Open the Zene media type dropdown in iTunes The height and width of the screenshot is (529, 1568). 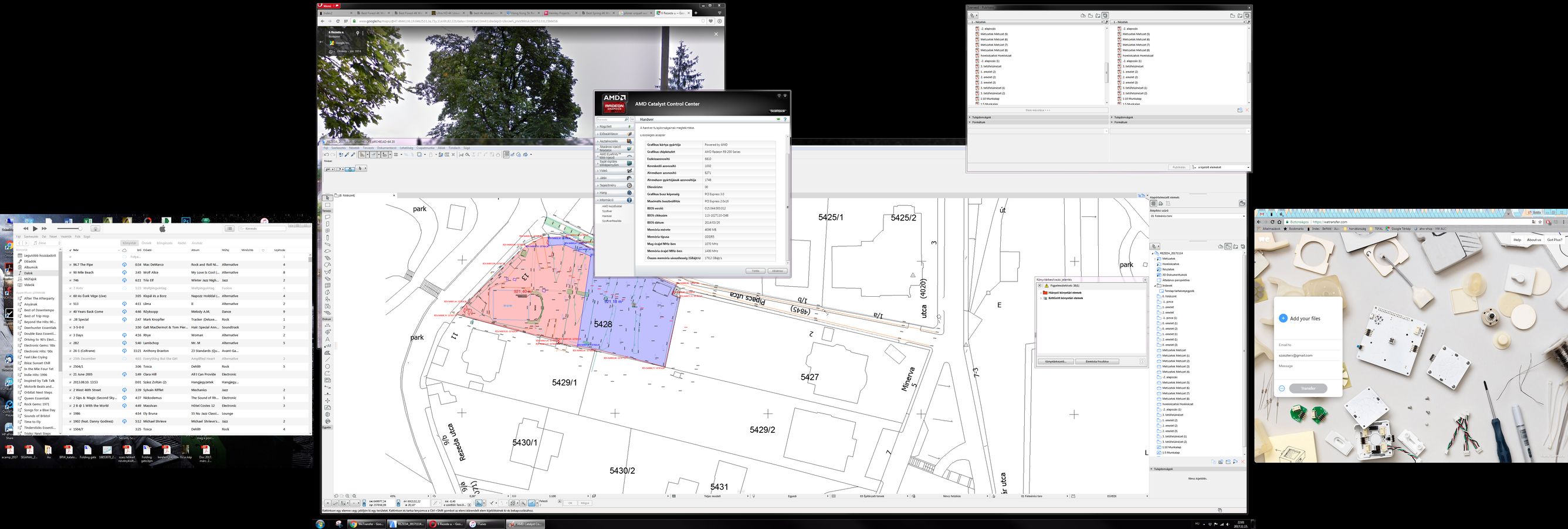[x=47, y=243]
